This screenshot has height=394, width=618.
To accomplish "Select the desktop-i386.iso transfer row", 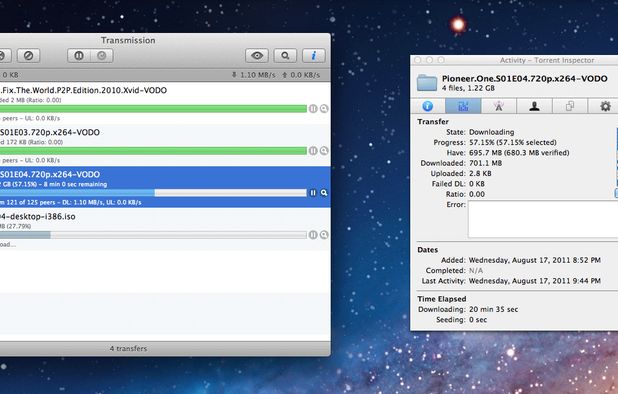I will click(x=165, y=229).
